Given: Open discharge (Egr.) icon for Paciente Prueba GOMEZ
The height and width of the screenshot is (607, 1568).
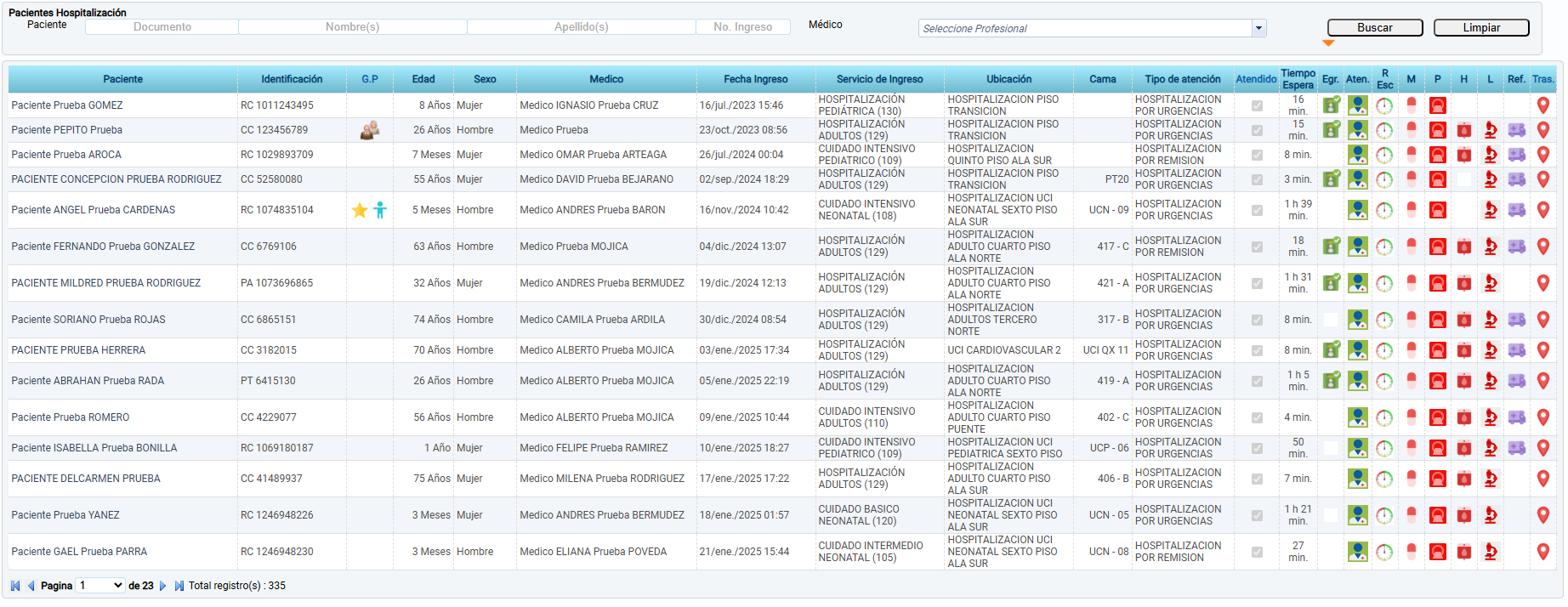Looking at the screenshot, I should click(x=1331, y=105).
